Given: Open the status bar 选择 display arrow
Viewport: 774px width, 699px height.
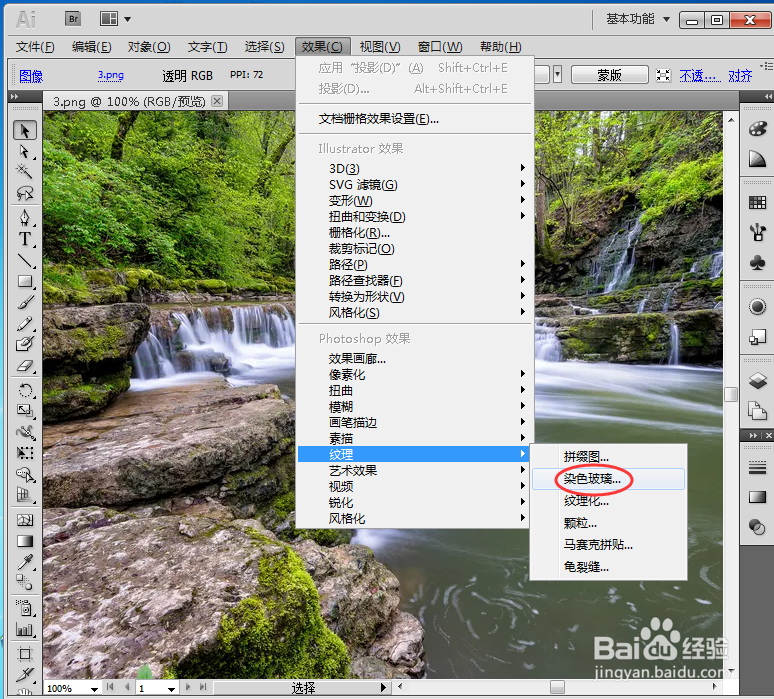Looking at the screenshot, I should pyautogui.click(x=383, y=687).
